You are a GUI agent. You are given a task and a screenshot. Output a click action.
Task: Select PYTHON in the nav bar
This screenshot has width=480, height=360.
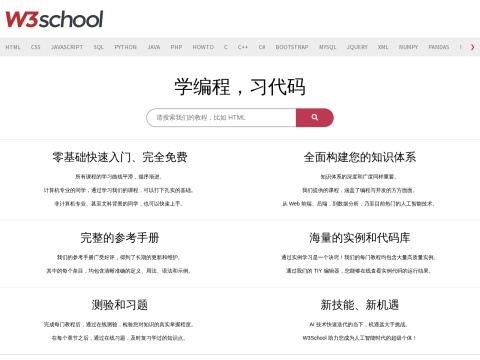point(126,47)
